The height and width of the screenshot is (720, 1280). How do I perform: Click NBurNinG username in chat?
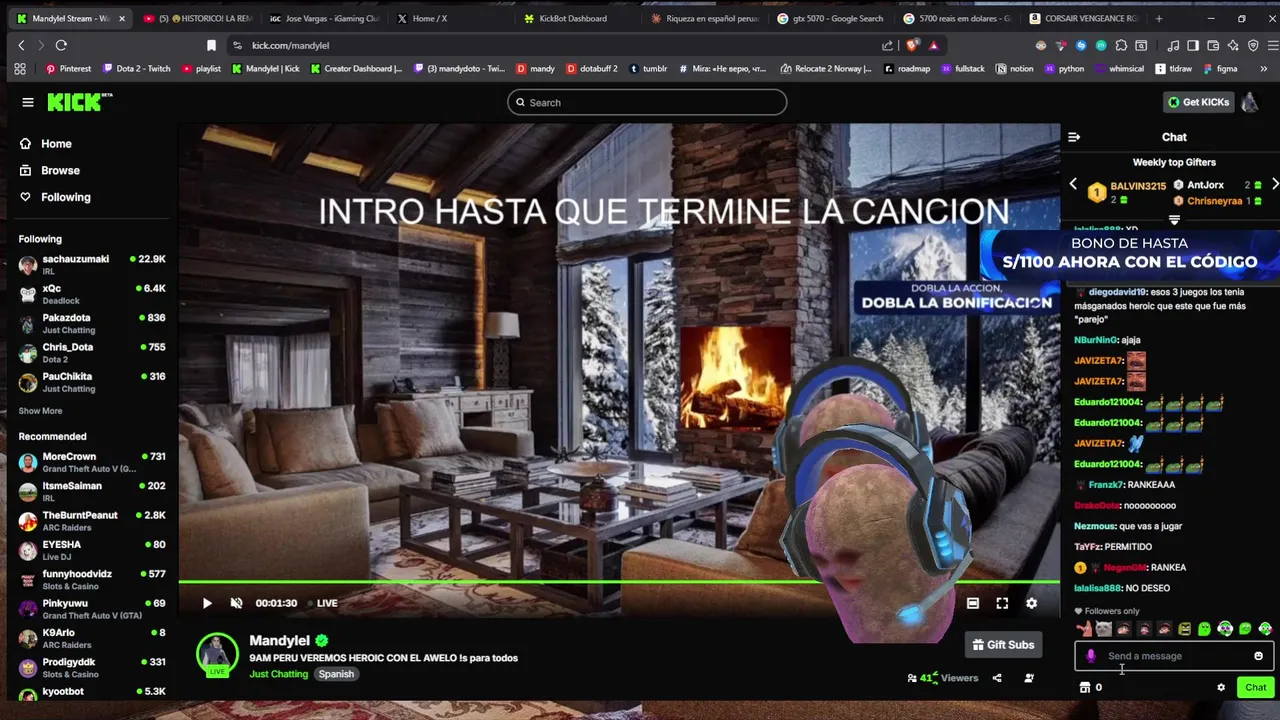pyautogui.click(x=1096, y=340)
